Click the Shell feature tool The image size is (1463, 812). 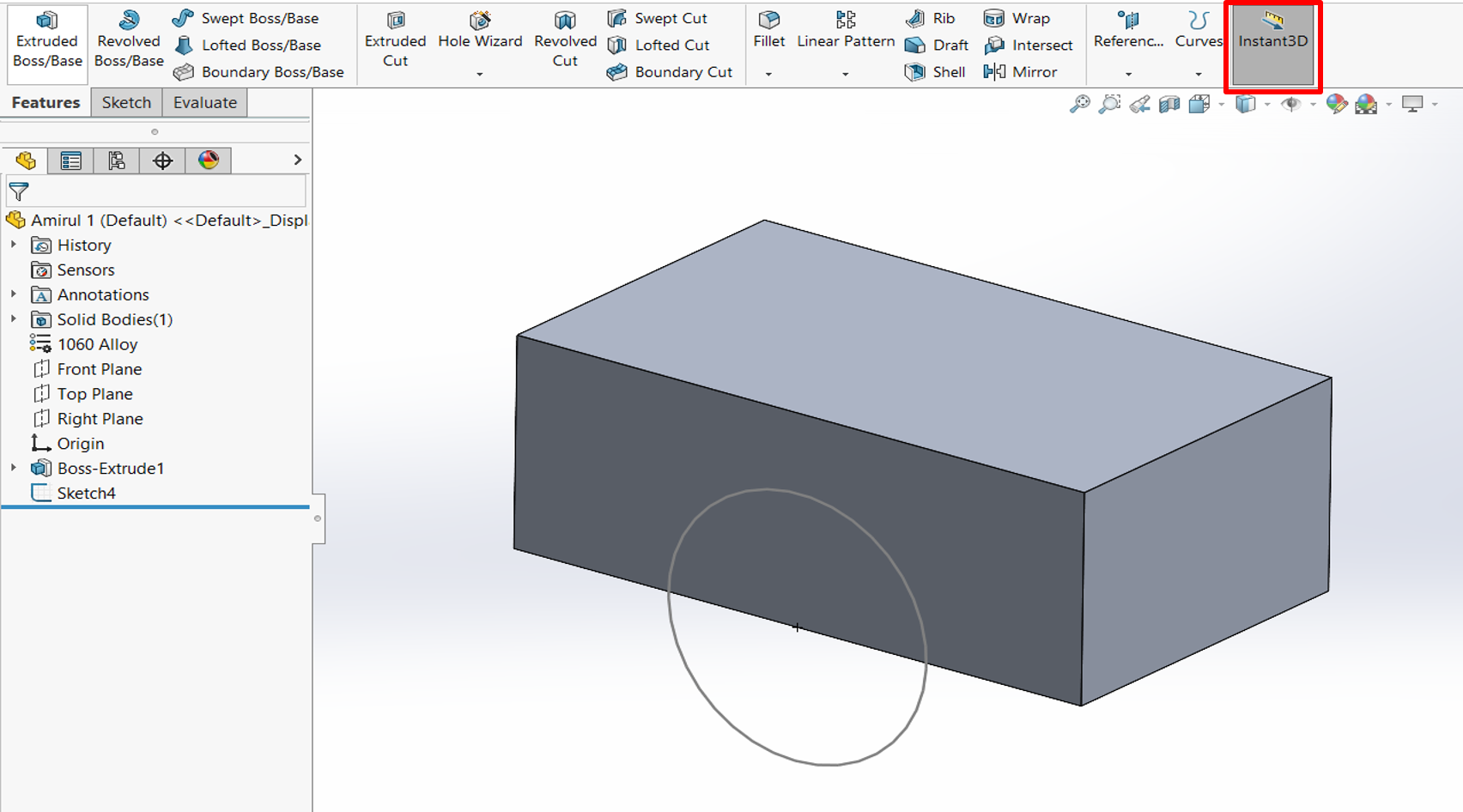pyautogui.click(x=934, y=72)
